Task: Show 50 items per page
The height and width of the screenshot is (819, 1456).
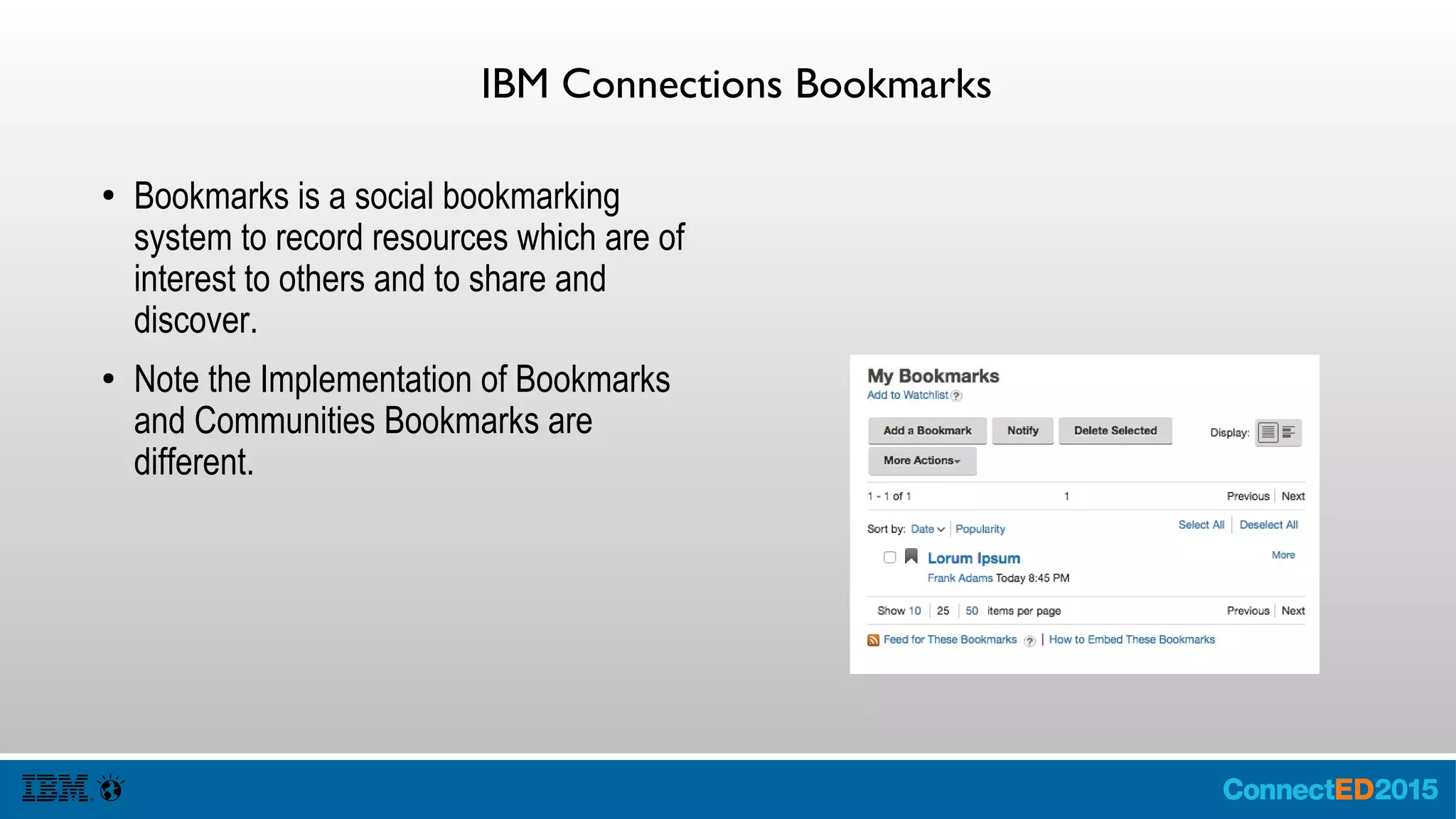Action: click(x=971, y=611)
